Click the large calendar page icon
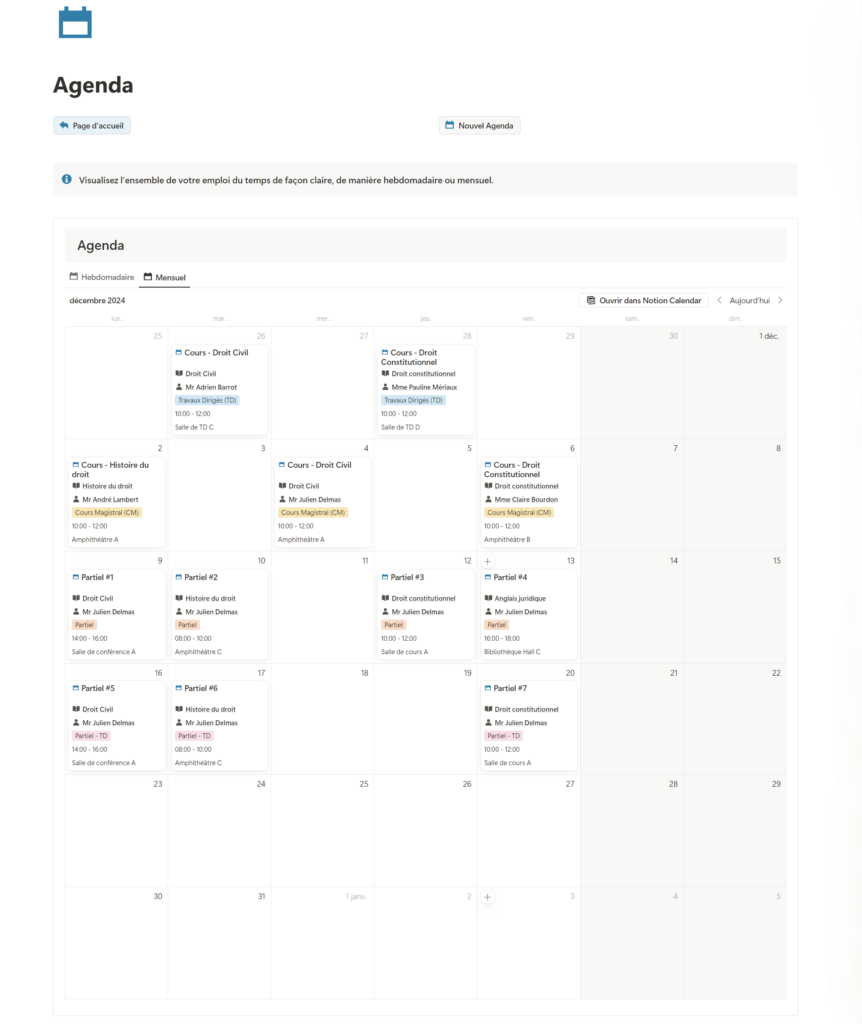This screenshot has height=1024, width=862. (x=75, y=22)
